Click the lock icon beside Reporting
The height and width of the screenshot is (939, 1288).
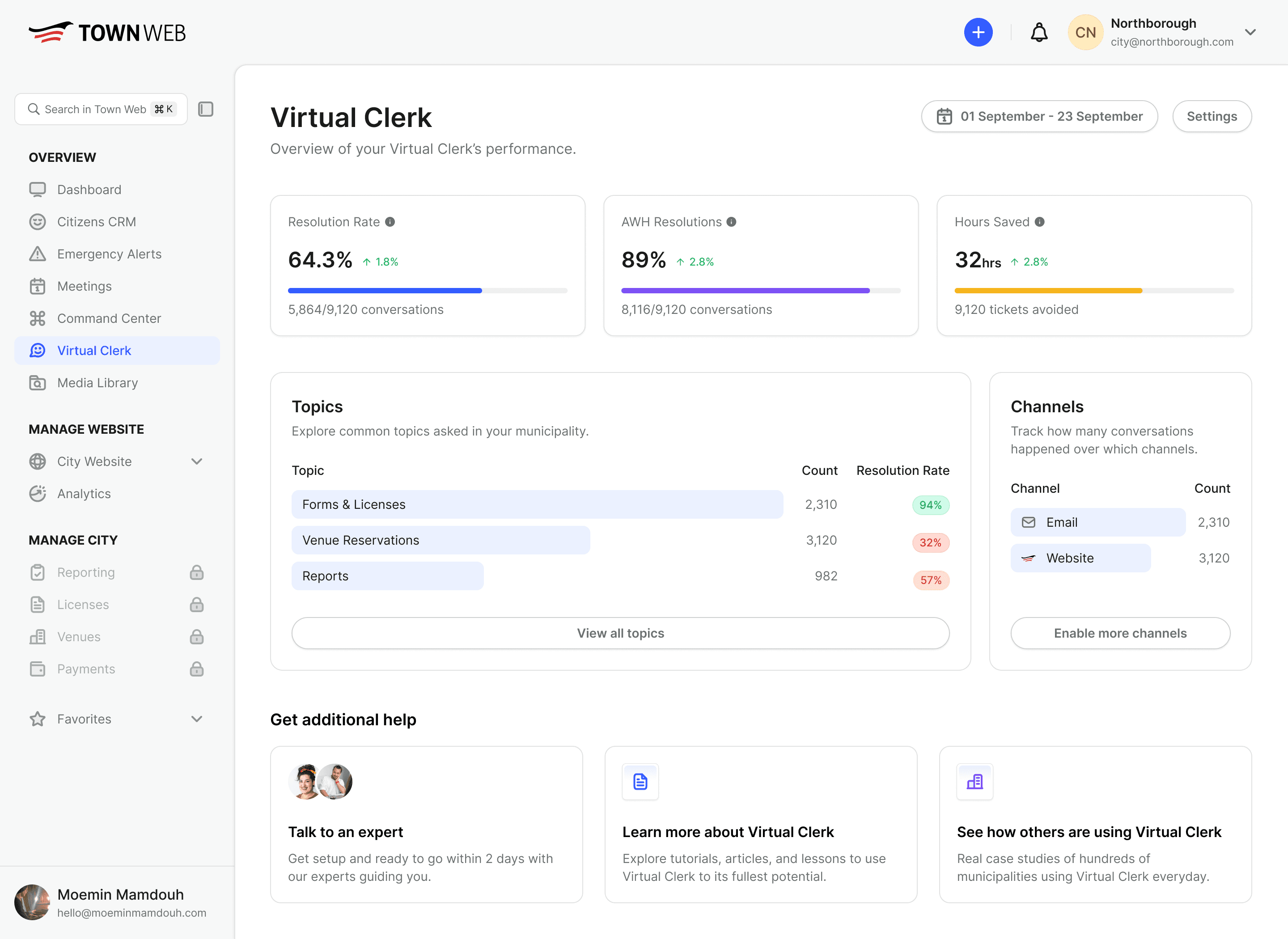tap(197, 572)
